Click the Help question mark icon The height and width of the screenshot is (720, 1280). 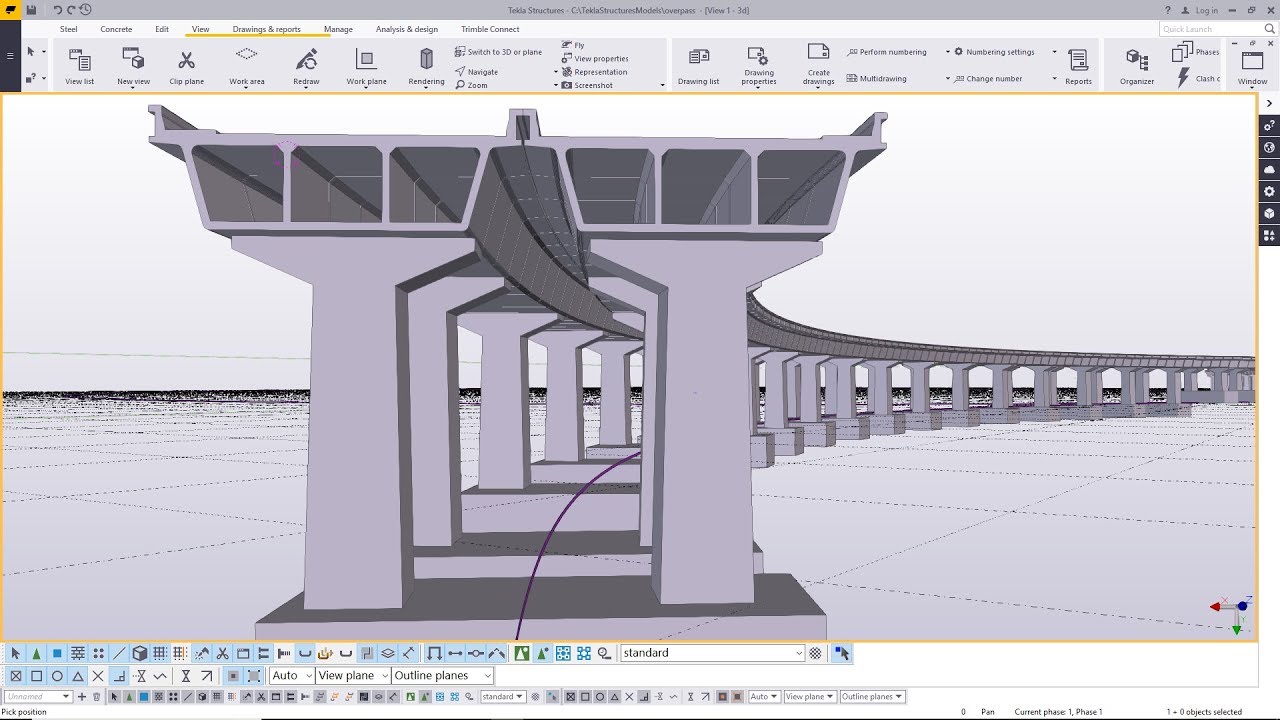(1168, 10)
